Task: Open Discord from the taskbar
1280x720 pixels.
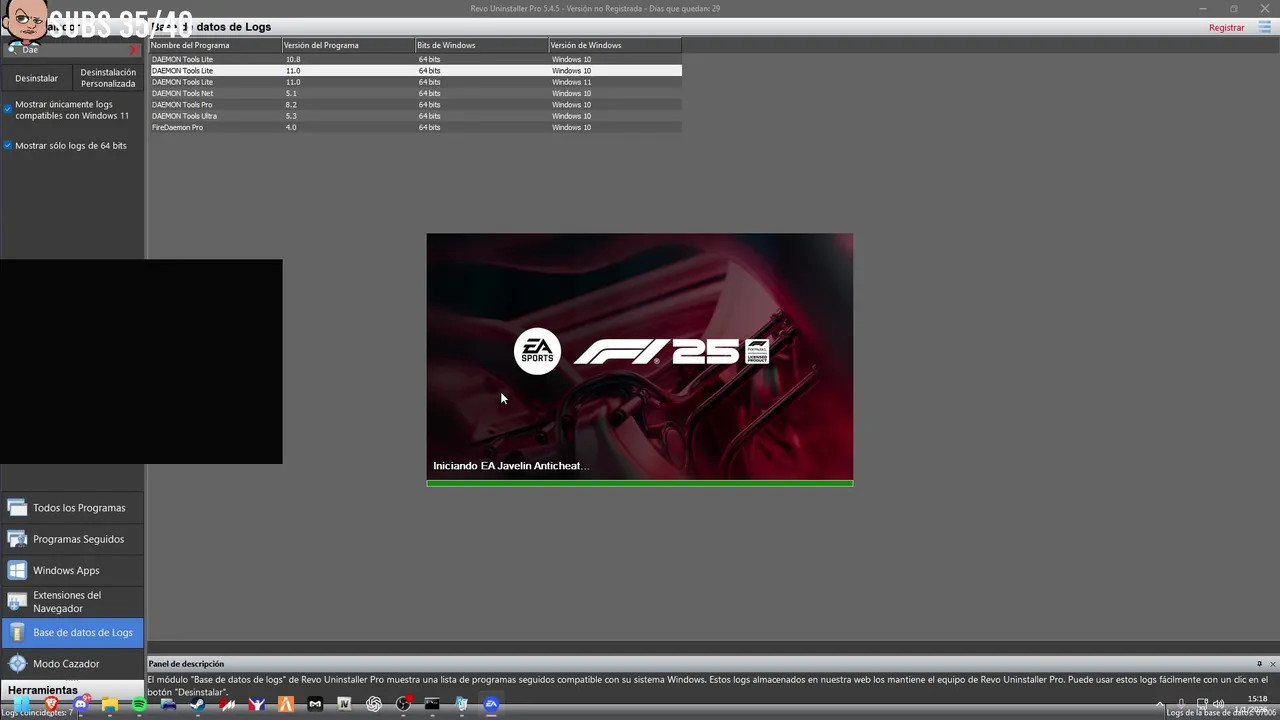Action: (x=81, y=704)
